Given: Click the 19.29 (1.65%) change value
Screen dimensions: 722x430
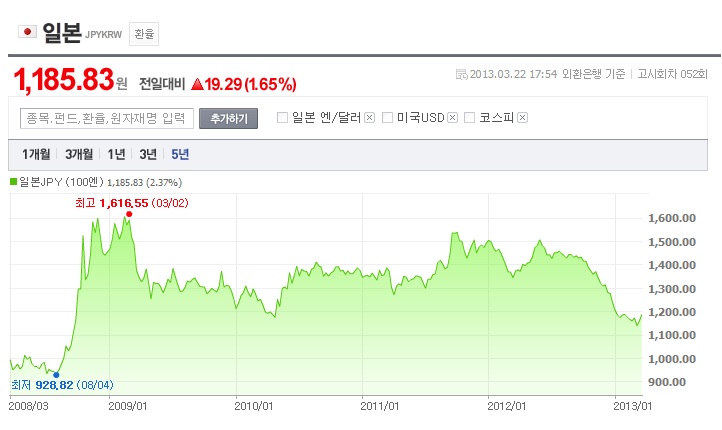Looking at the screenshot, I should point(250,84).
